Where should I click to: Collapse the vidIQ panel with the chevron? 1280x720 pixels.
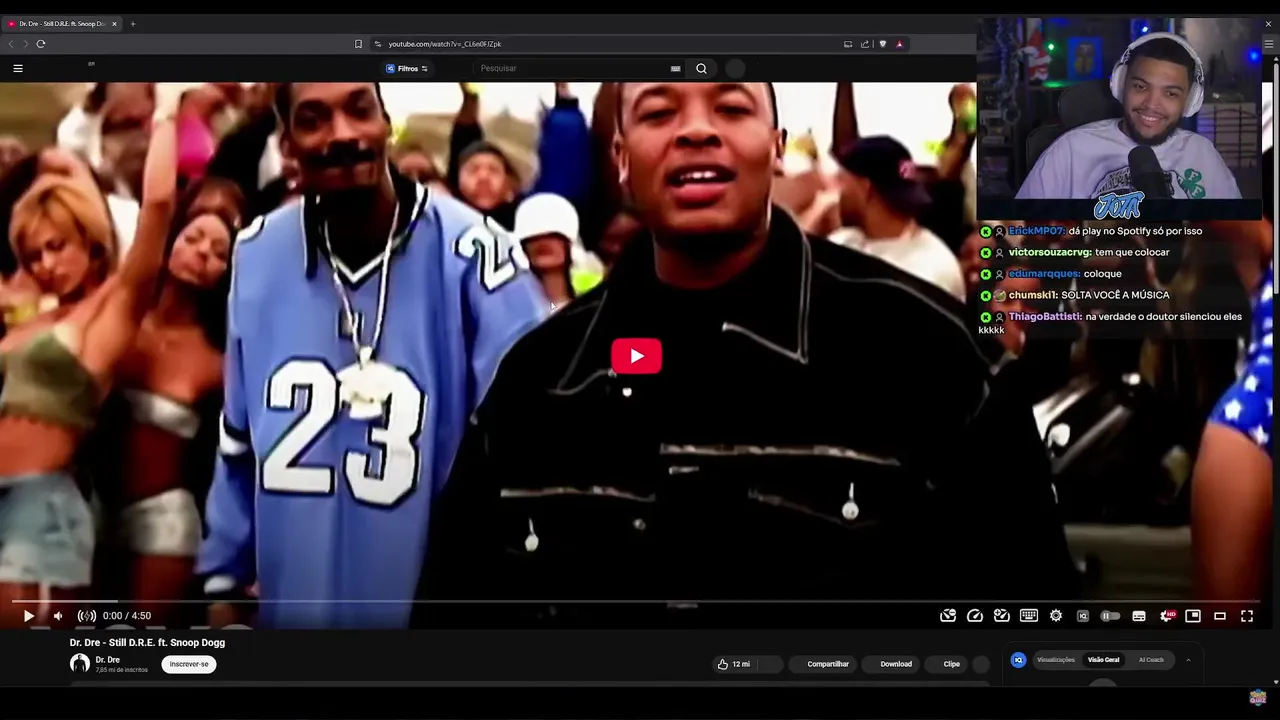point(1188,660)
